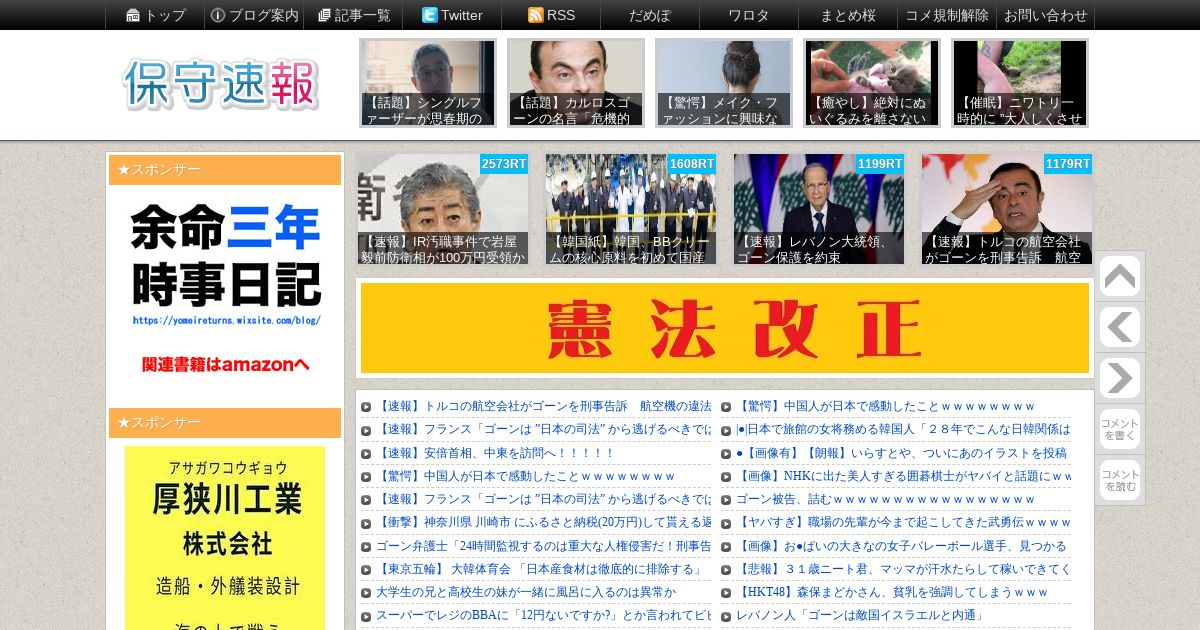Screen dimensions: 1200x630
Task: Open headline NHKに出た美人すぎる囲碁棋士
Action: [903, 476]
